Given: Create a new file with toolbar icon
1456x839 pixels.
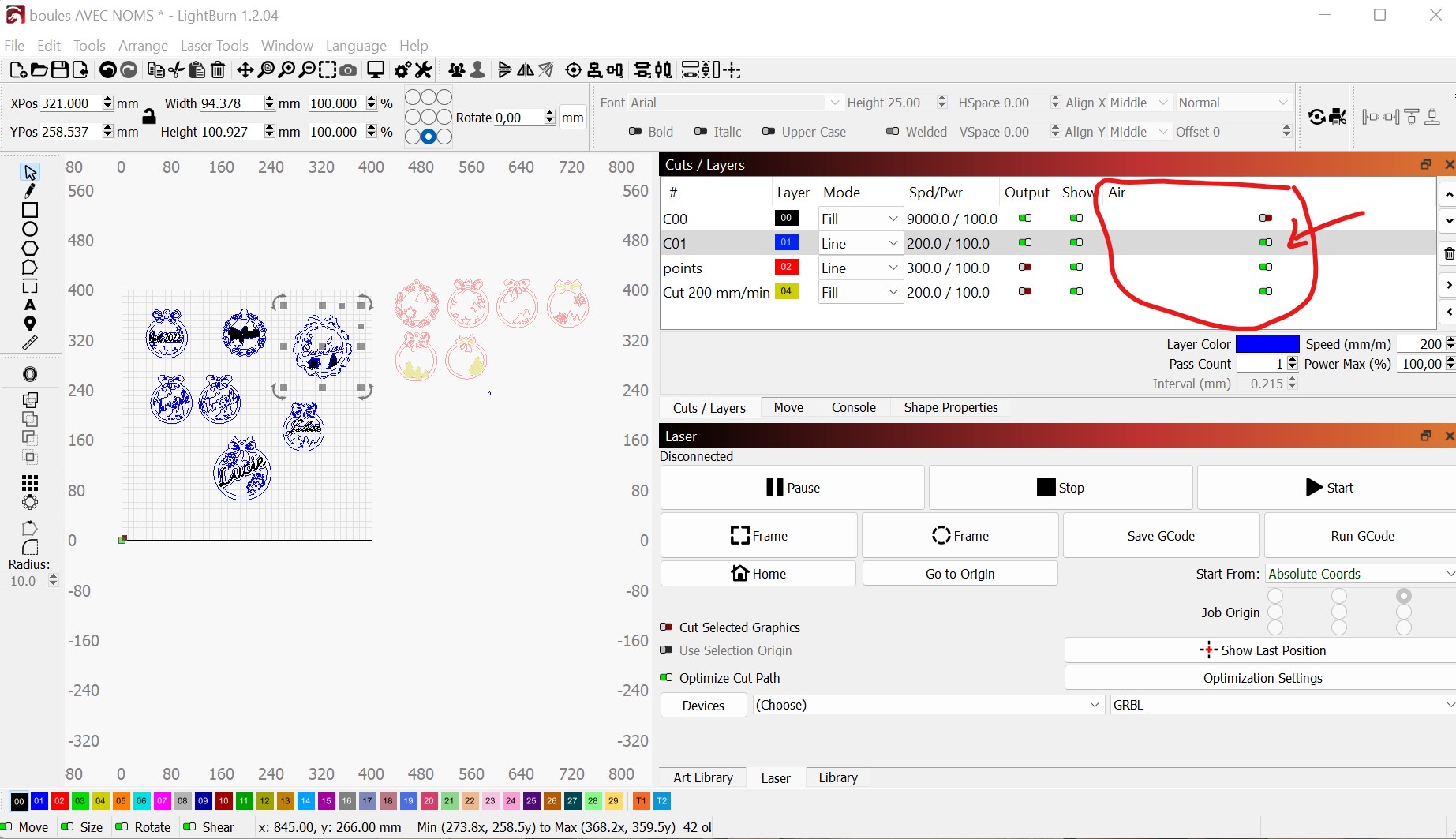Looking at the screenshot, I should (x=17, y=70).
